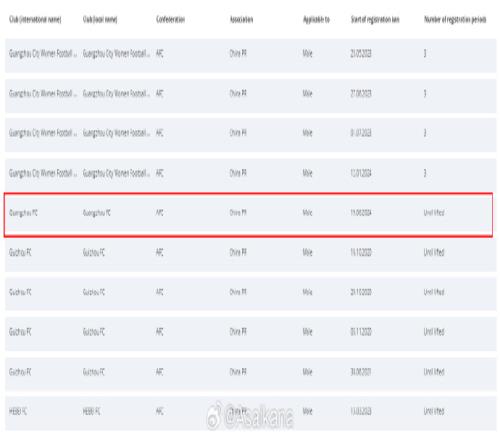Sort by Start of registration ban header
Viewport: 500px width, 440px height.
375,20
